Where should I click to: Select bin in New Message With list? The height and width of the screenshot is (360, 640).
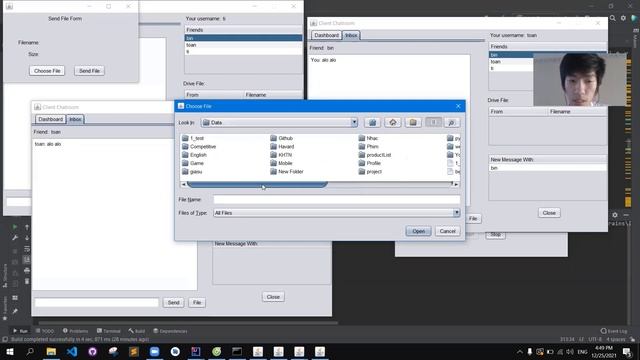[x=547, y=168]
